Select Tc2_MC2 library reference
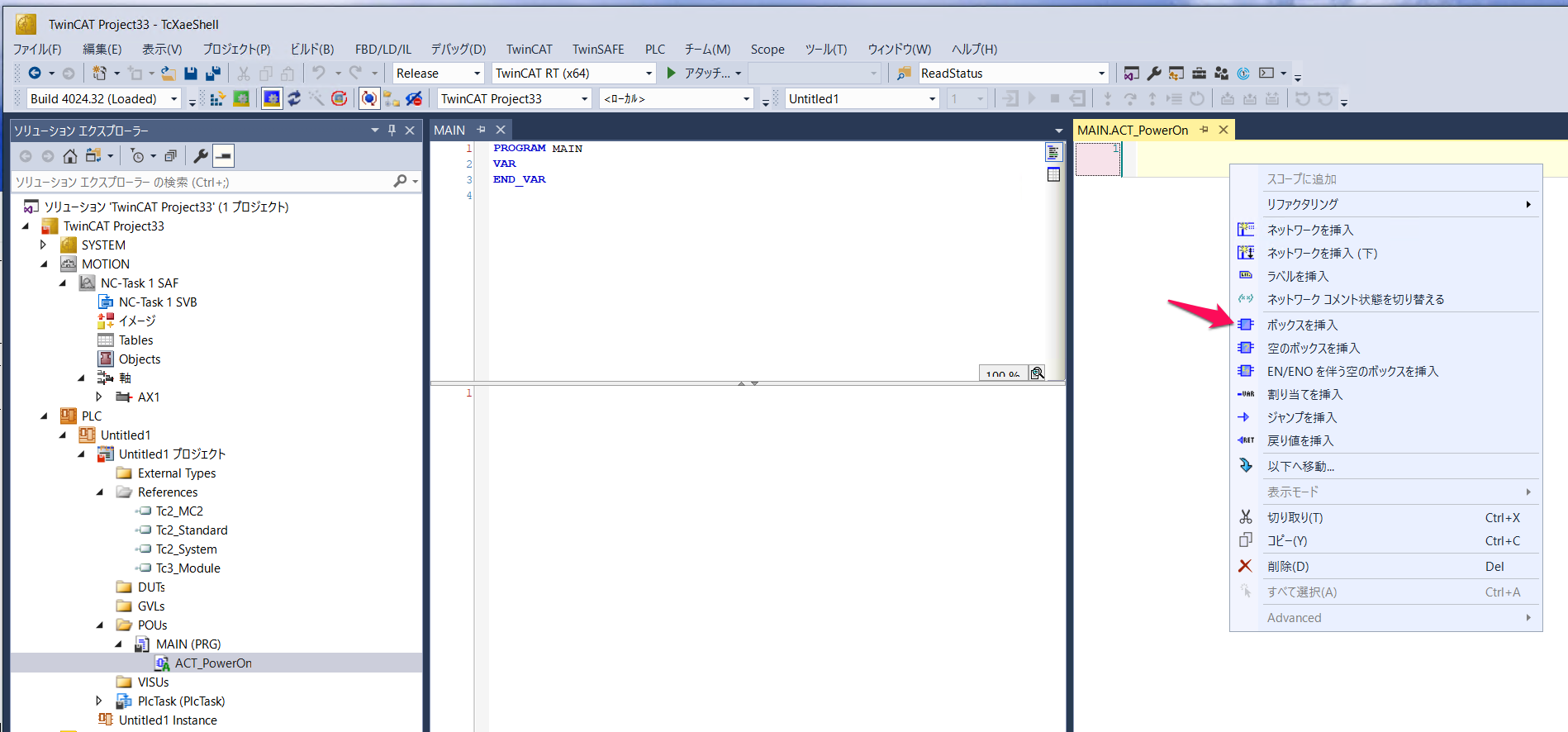Screen dimensions: 1568x732 click(179, 511)
